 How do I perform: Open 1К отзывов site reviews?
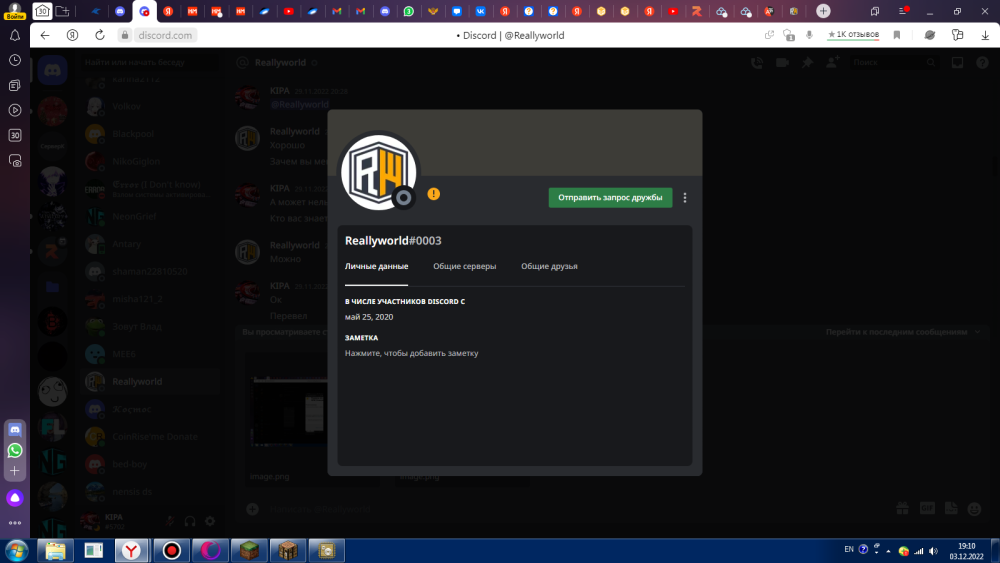click(853, 34)
